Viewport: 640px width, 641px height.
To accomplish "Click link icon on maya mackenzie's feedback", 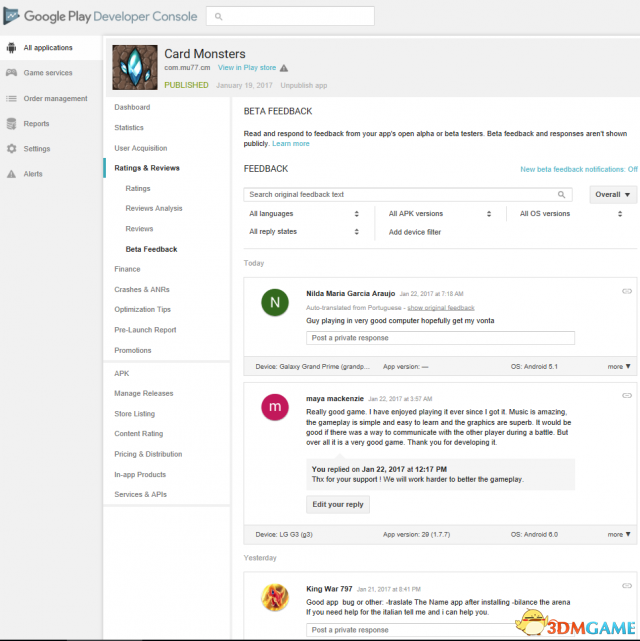I will (626, 396).
